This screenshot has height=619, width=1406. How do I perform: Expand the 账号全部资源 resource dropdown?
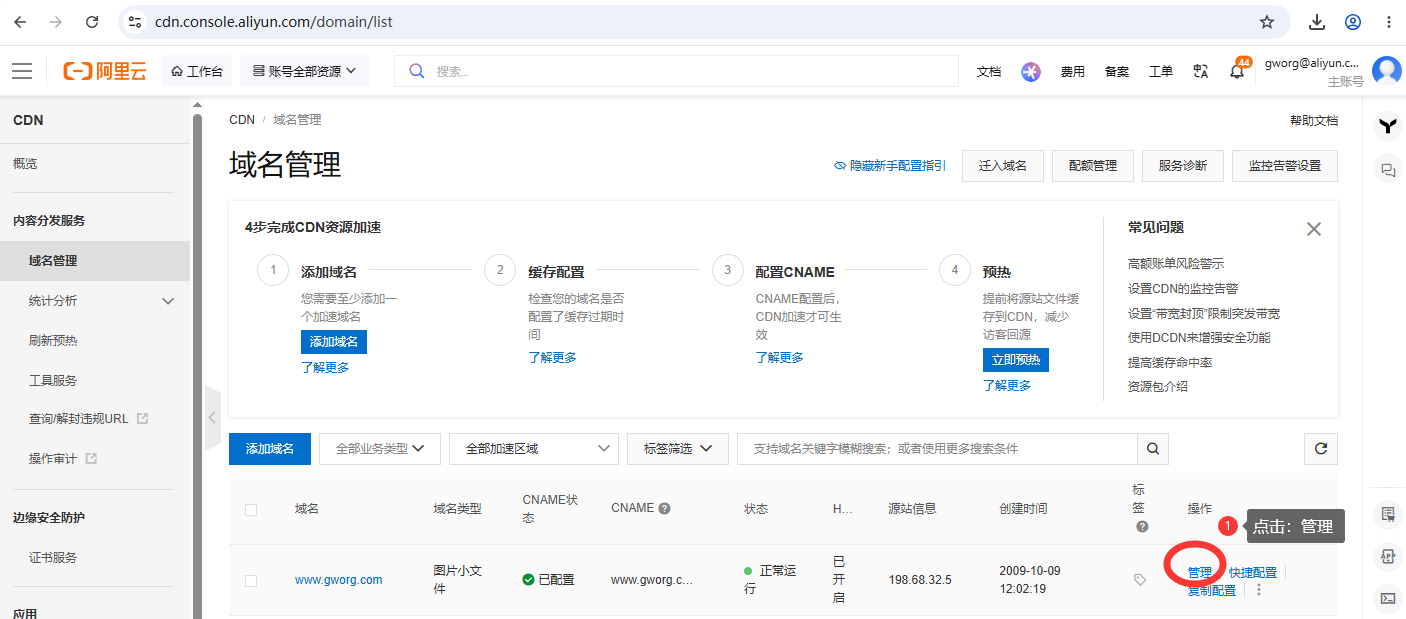[305, 71]
